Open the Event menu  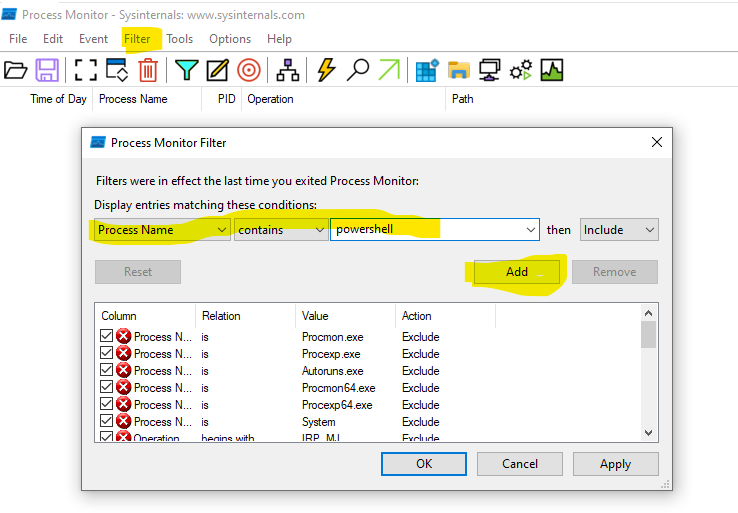click(x=93, y=39)
